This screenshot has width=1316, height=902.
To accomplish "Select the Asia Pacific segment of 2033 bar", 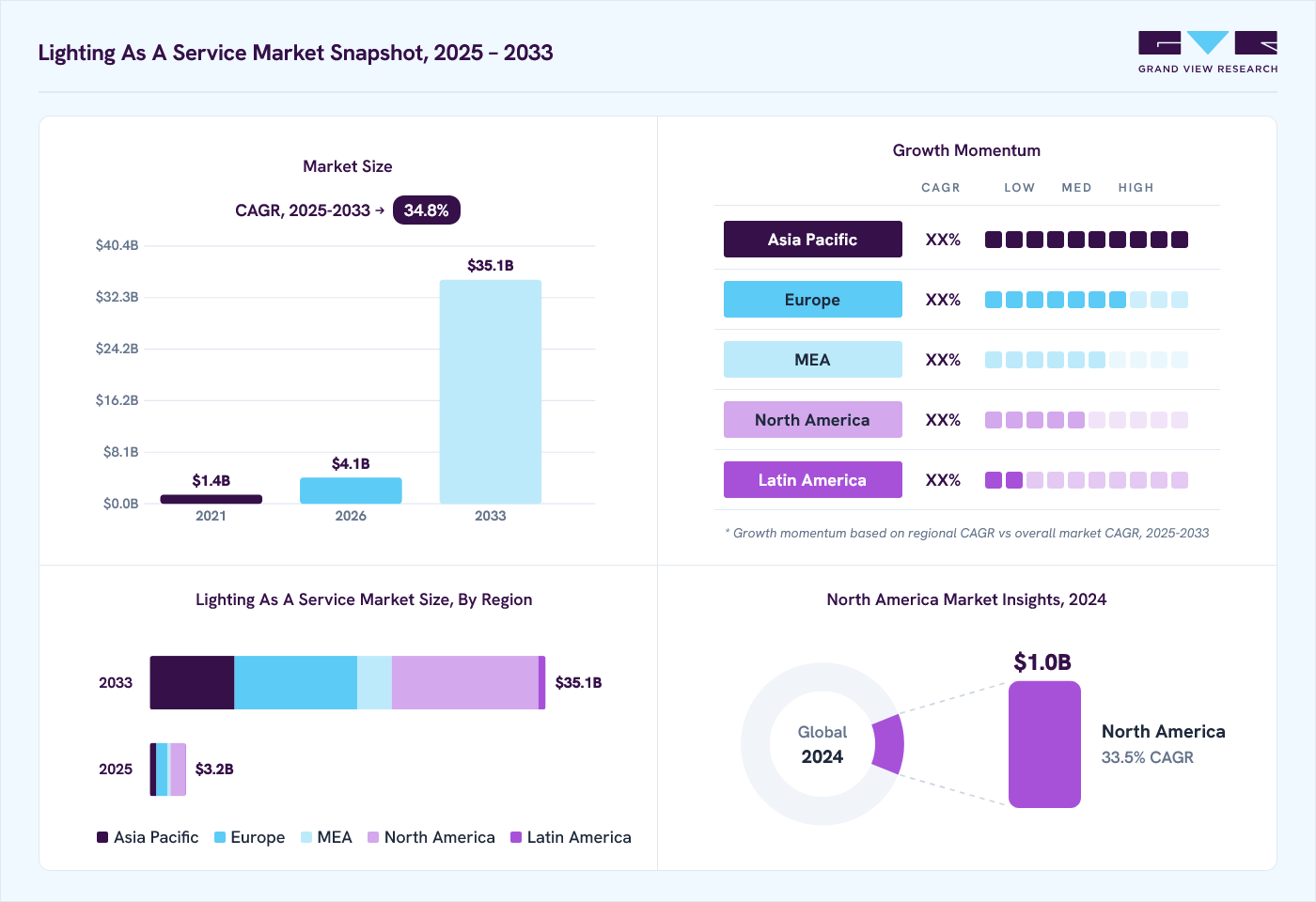I will click(192, 682).
